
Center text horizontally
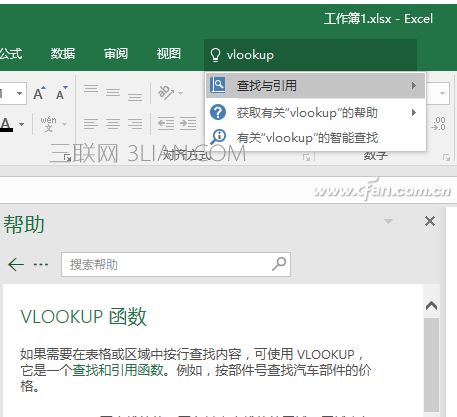click(x=113, y=124)
